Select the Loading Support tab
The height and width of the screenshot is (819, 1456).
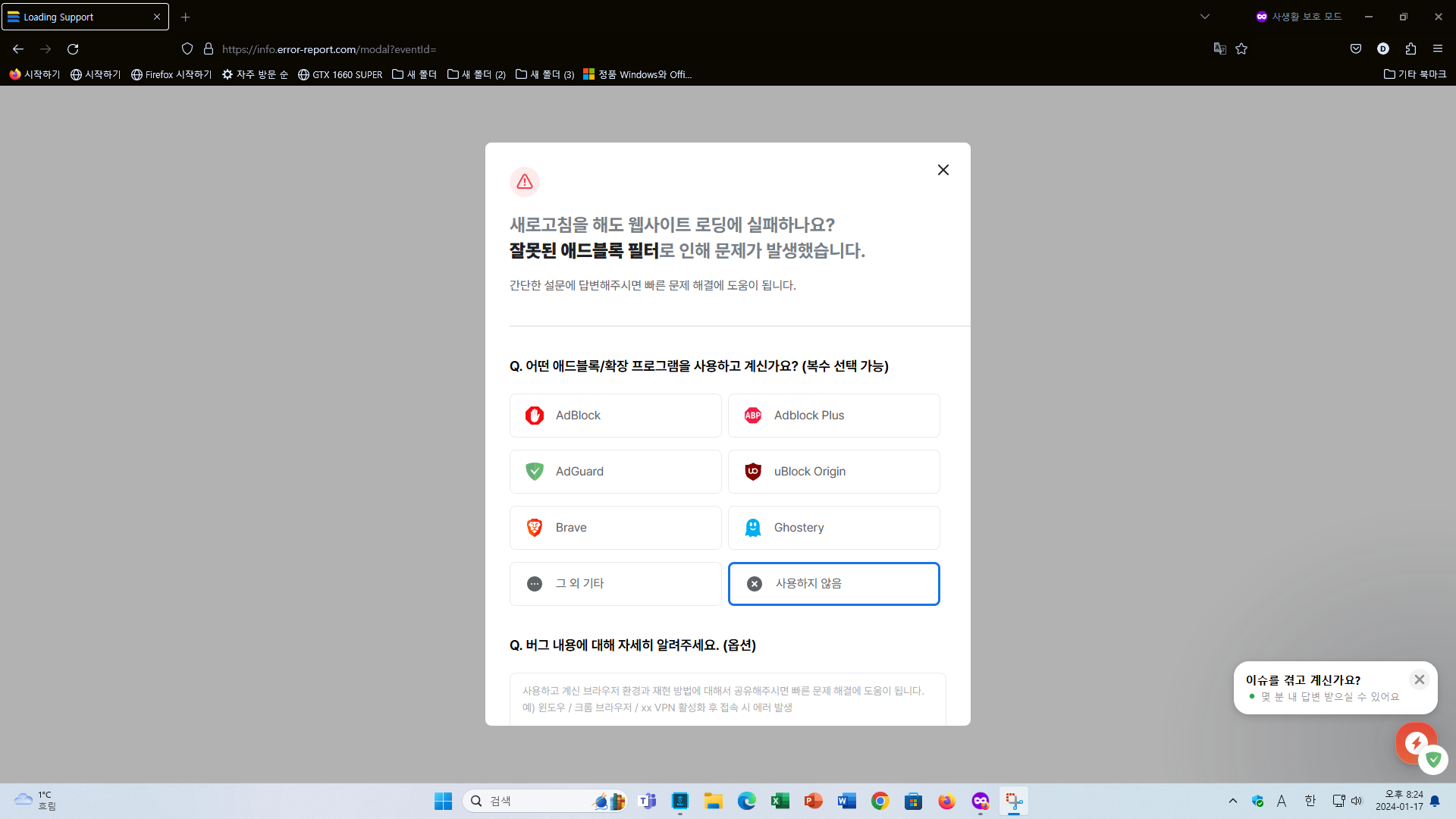point(85,17)
